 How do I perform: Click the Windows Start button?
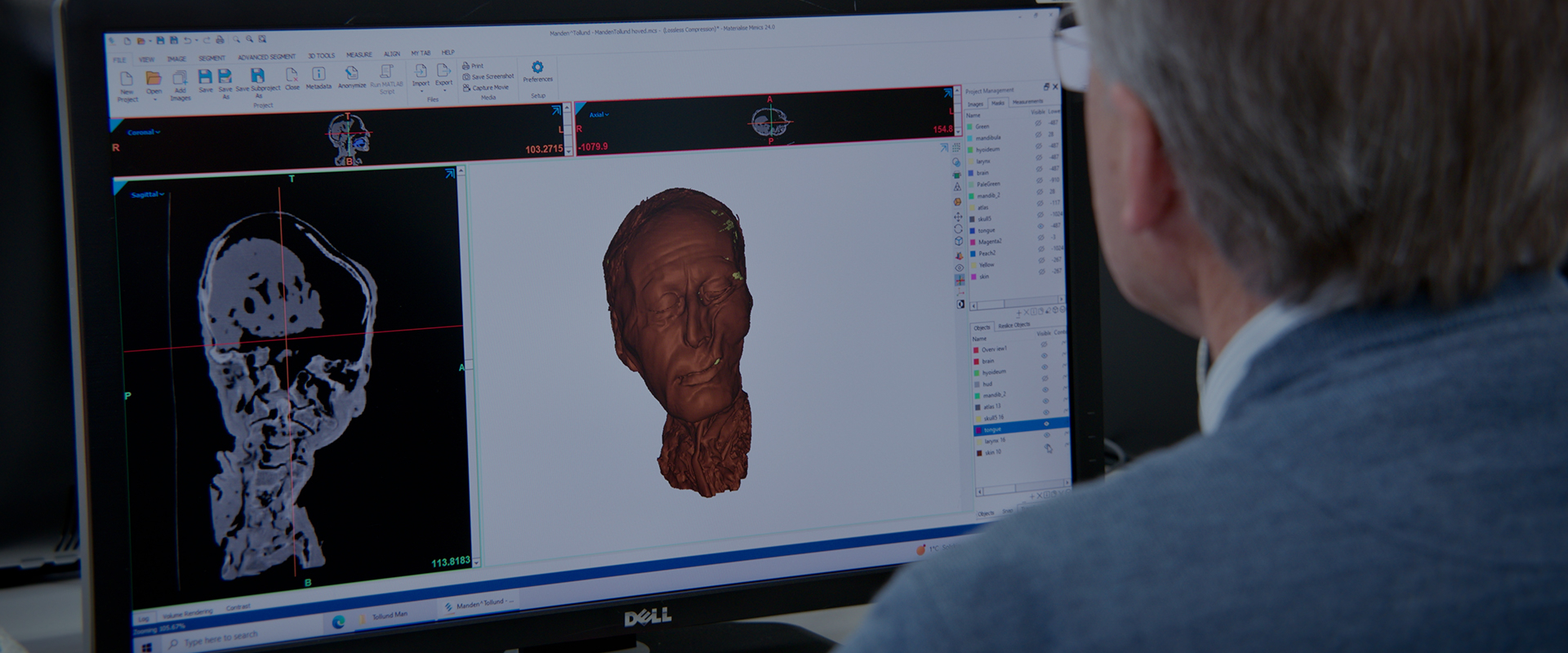pyautogui.click(x=147, y=649)
